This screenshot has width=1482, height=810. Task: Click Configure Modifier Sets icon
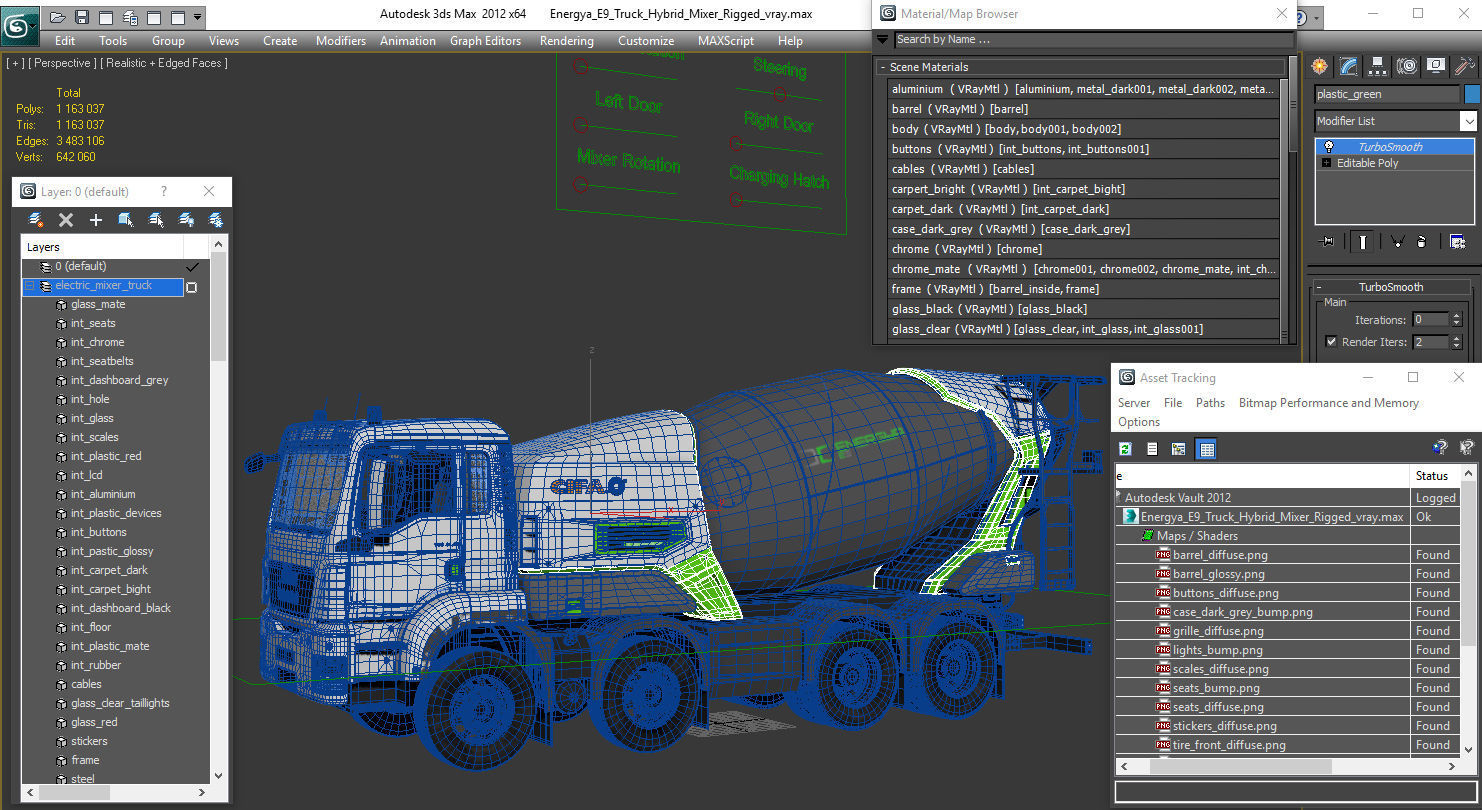[1457, 241]
